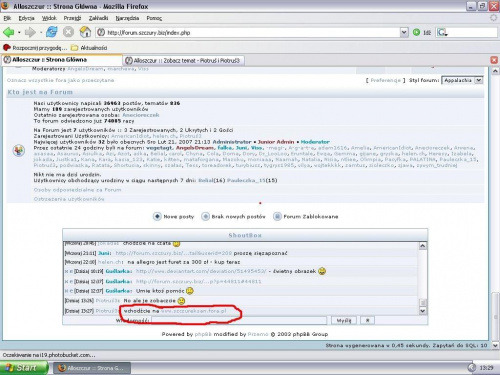Click the sad smiley after 'No ale je zobaczcie'
The width and height of the screenshot is (500, 375).
[181, 301]
